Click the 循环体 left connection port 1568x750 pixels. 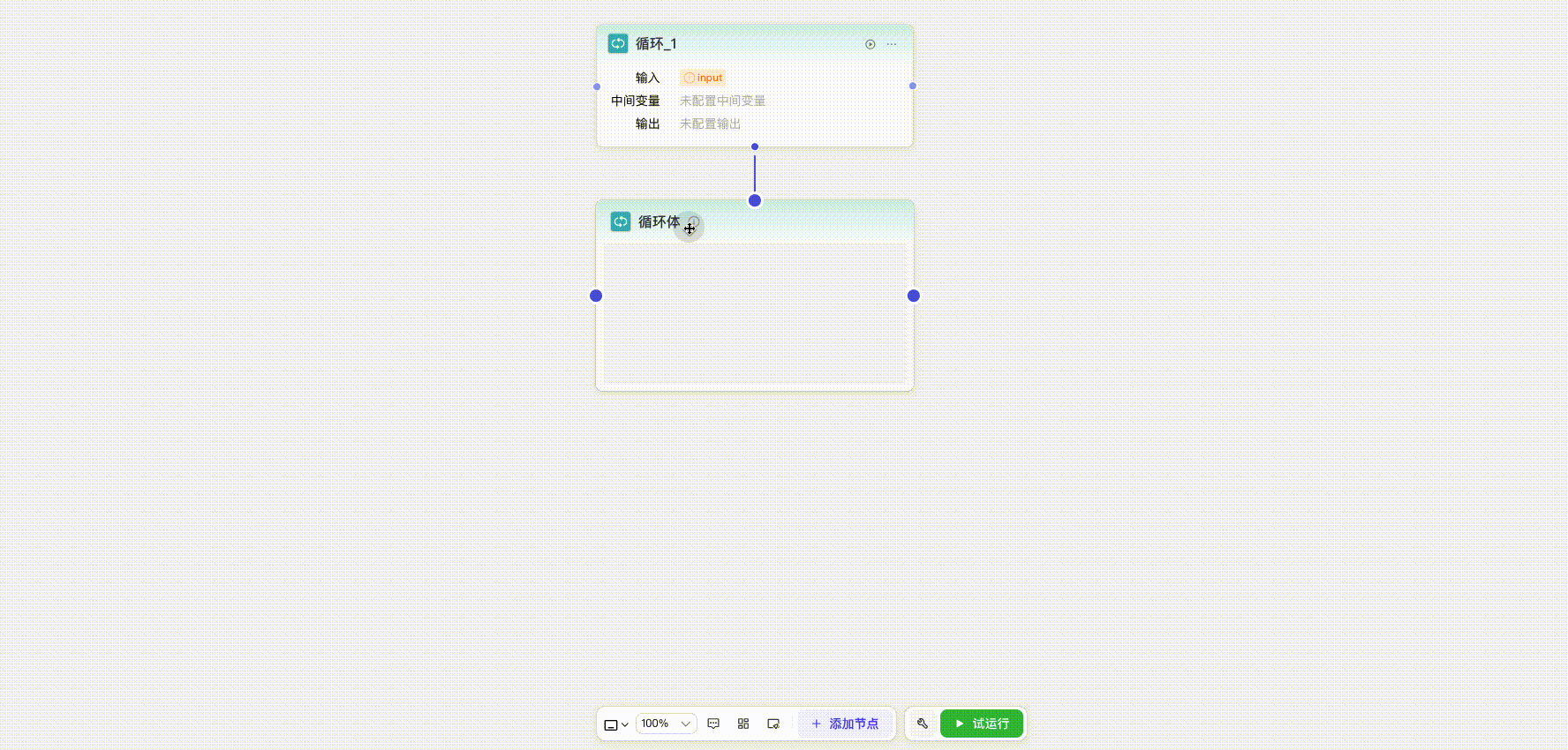[596, 296]
